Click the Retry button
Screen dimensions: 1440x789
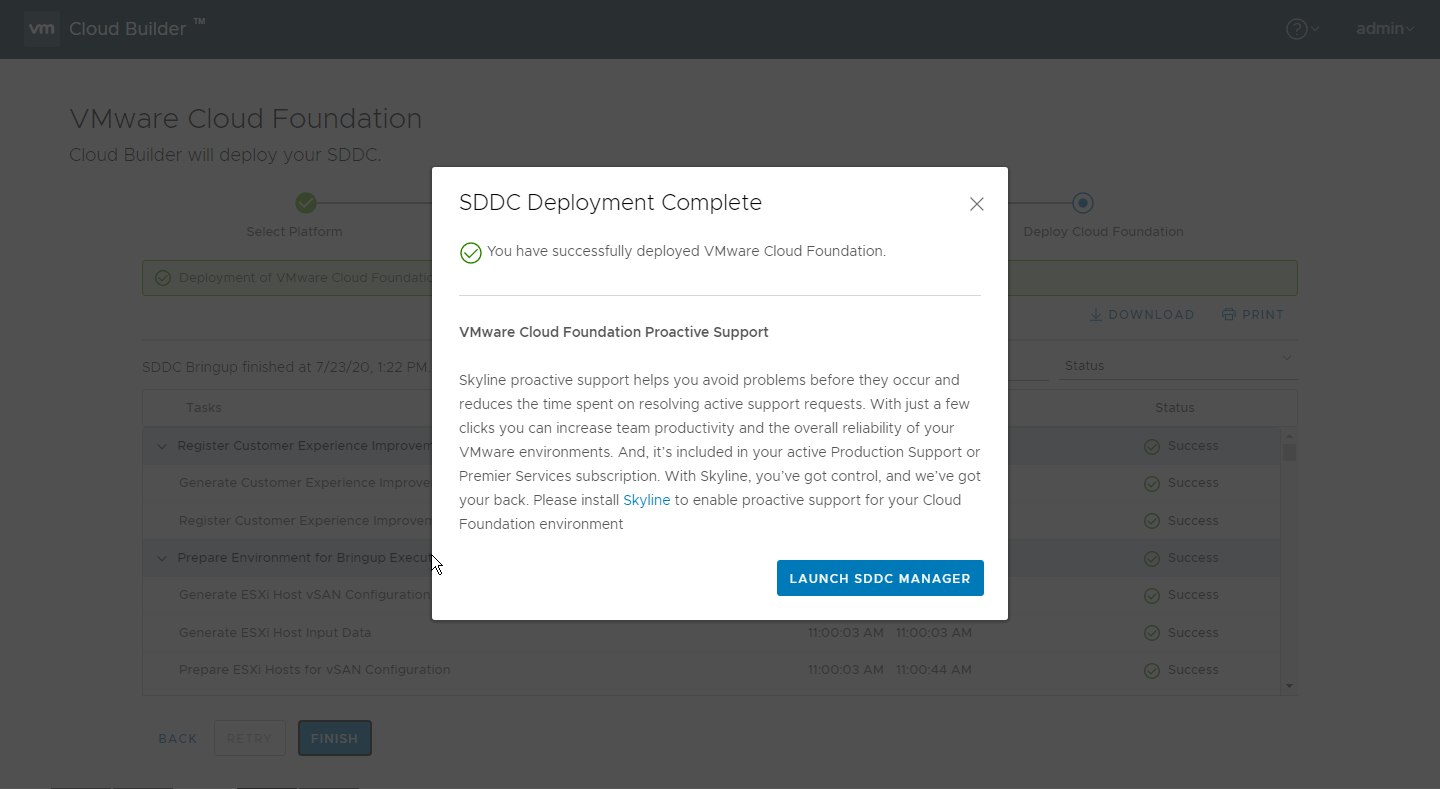click(249, 738)
